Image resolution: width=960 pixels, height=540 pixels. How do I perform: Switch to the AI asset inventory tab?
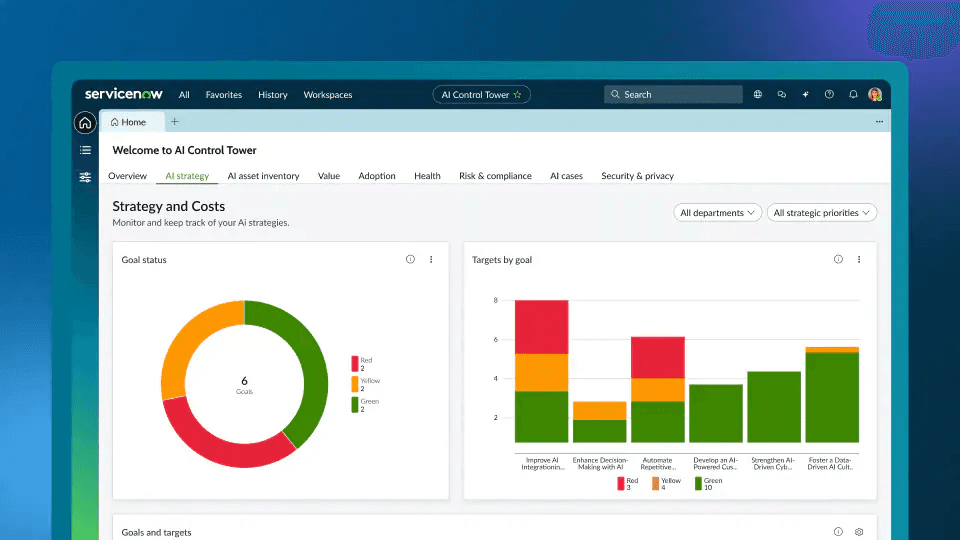click(x=263, y=176)
